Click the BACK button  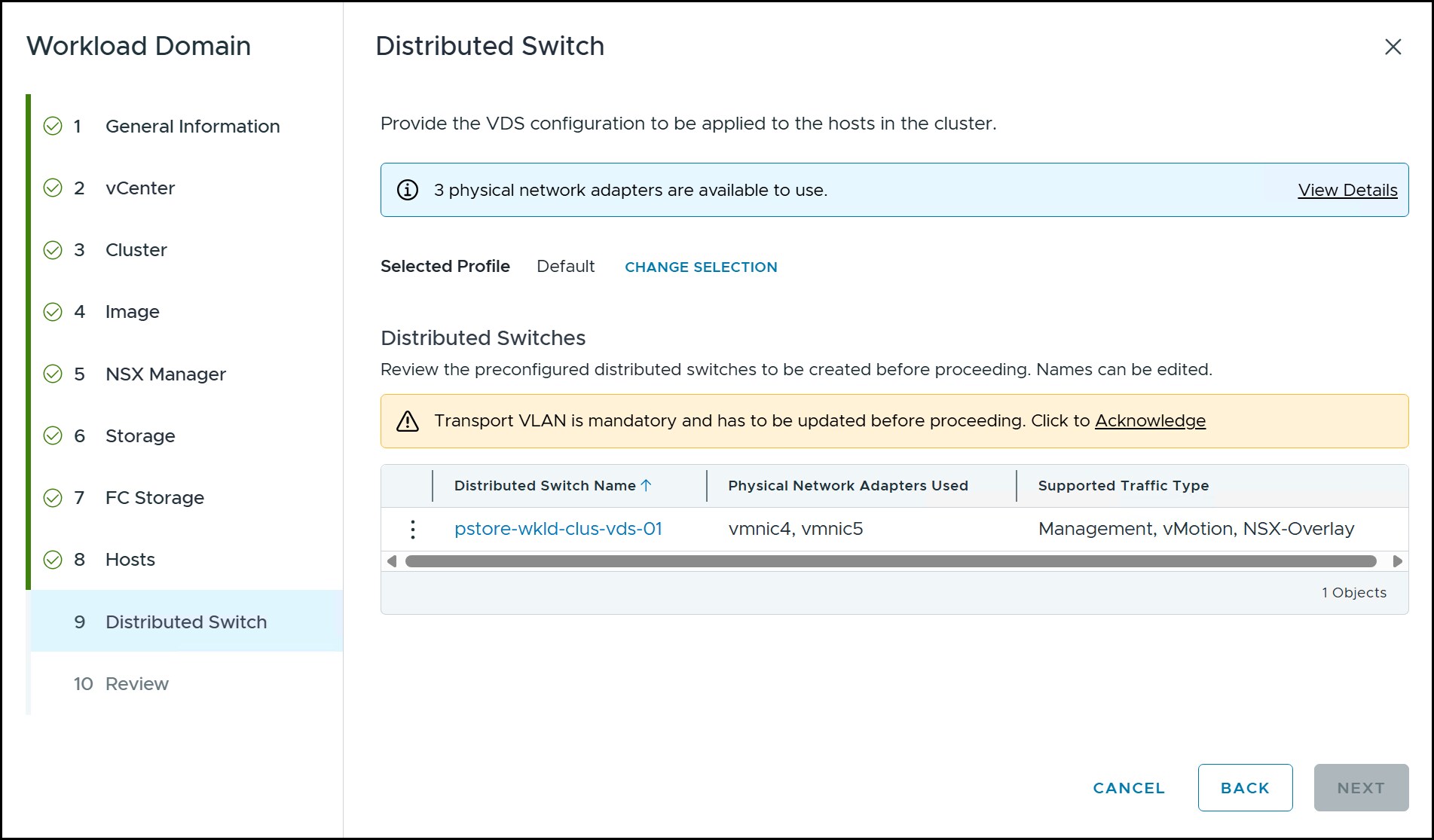tap(1245, 788)
